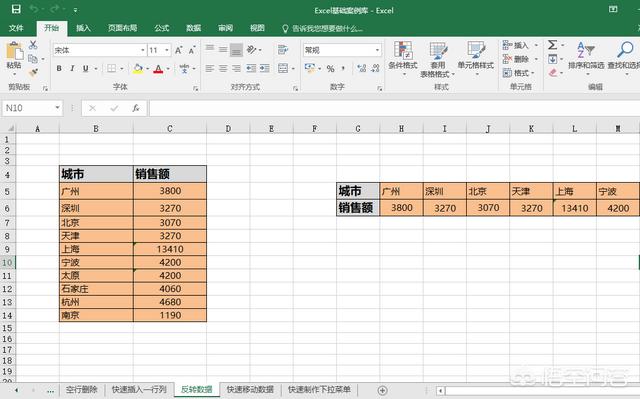
Task: Toggle center text alignment
Action: click(223, 69)
